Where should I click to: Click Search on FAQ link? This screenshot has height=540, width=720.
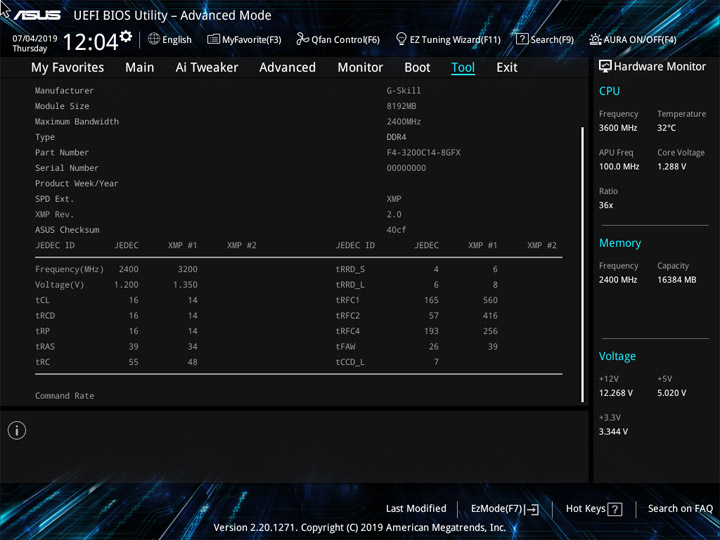pos(680,508)
